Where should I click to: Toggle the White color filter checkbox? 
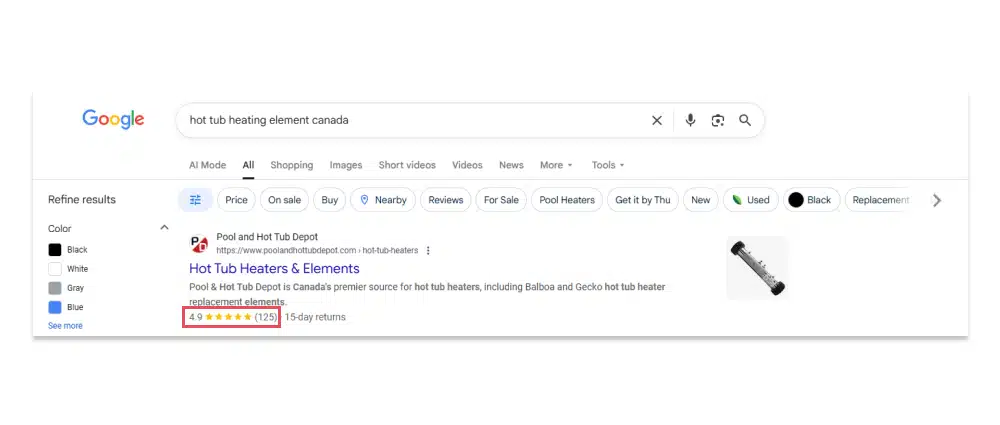[55, 269]
